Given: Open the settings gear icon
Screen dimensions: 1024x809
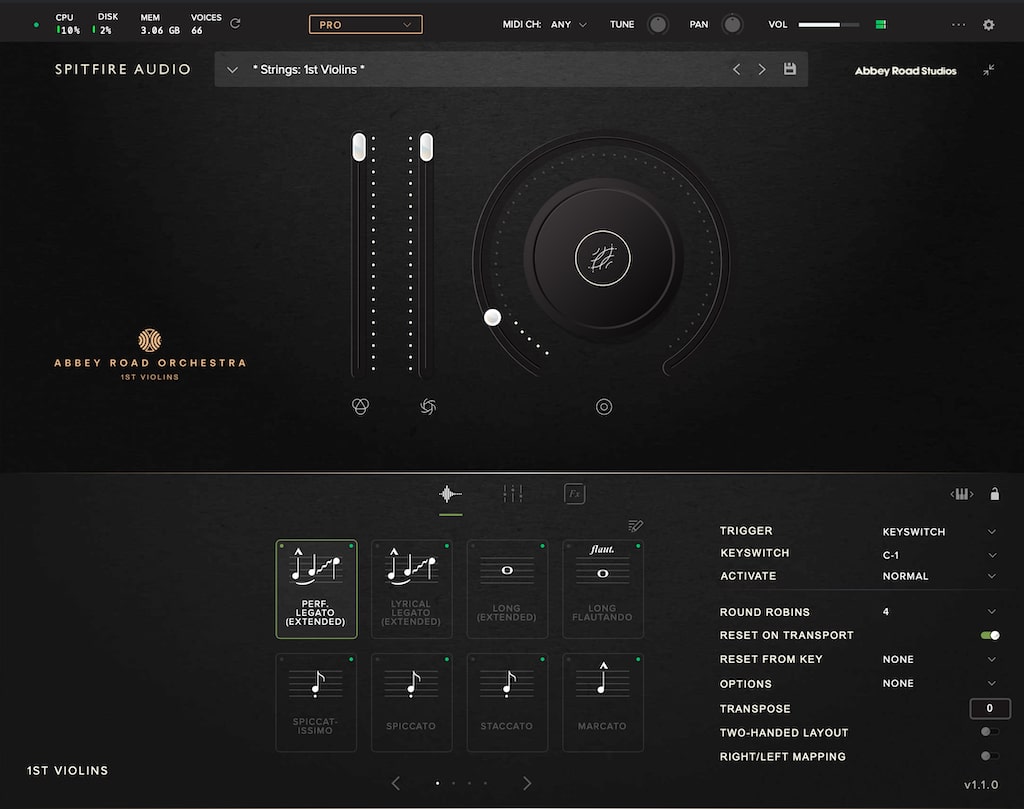Looking at the screenshot, I should pyautogui.click(x=989, y=25).
